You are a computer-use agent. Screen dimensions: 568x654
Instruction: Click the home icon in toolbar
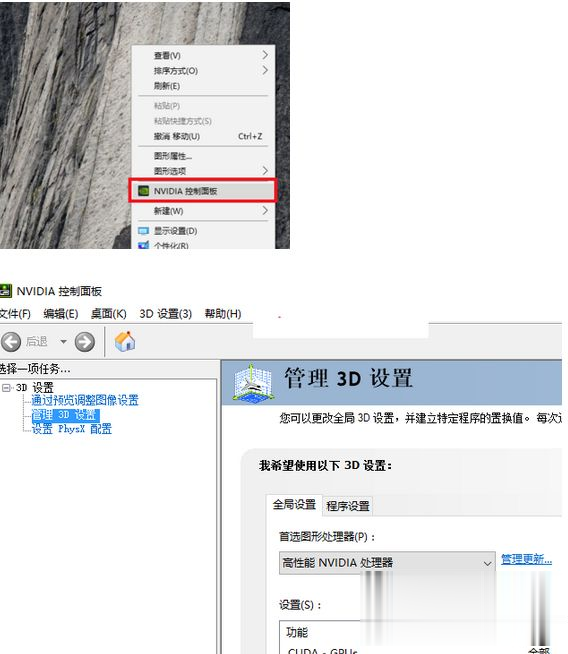tap(125, 341)
